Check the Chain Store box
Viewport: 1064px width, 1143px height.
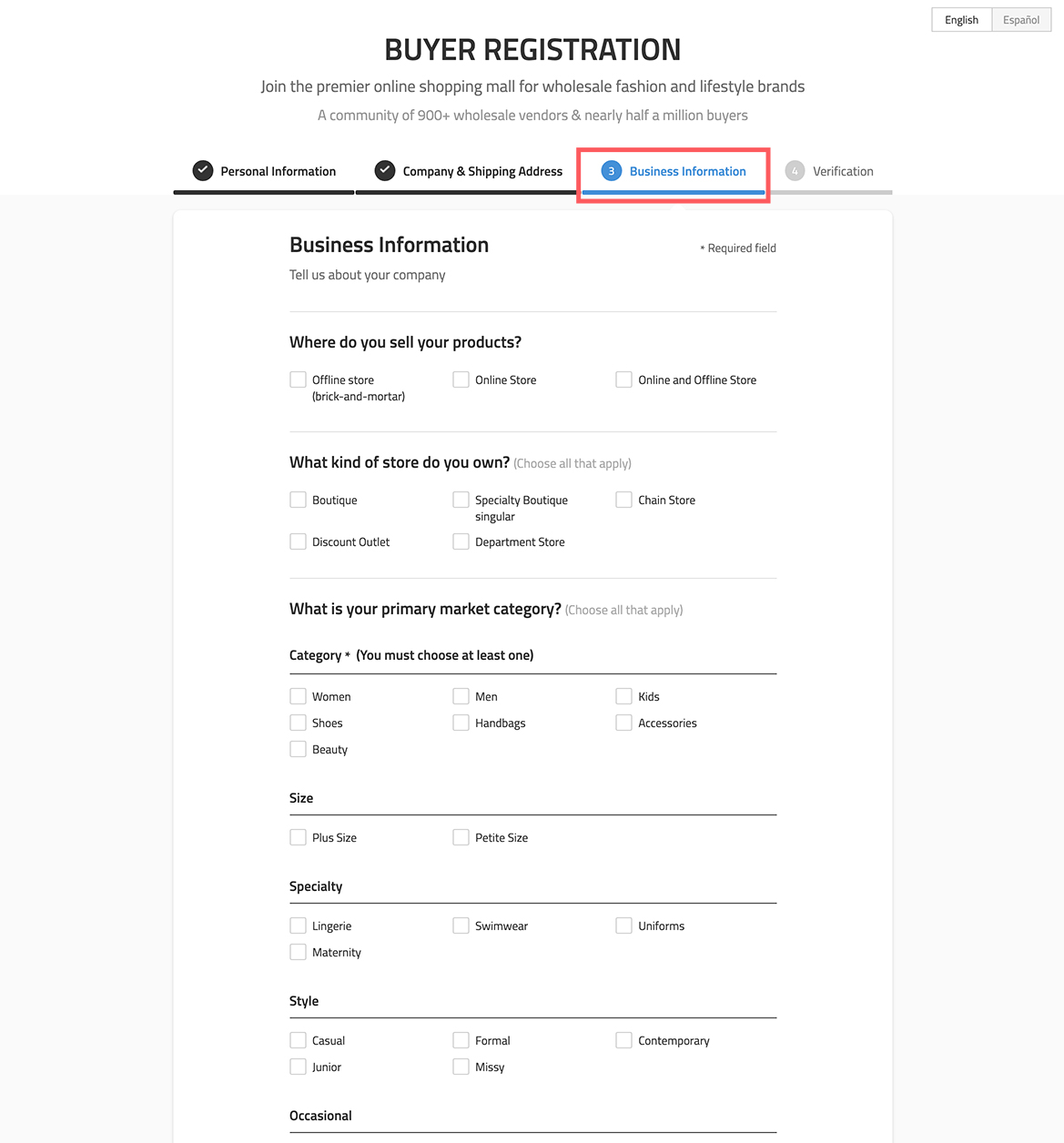[623, 500]
